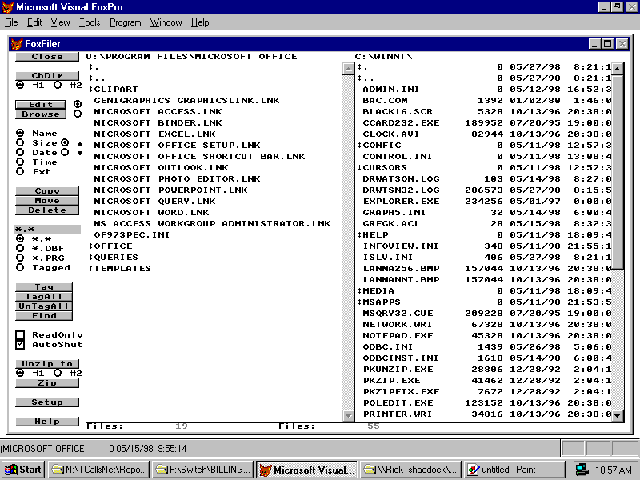This screenshot has width=640, height=480.
Task: Click the *.* file mask input field
Action: [48, 229]
